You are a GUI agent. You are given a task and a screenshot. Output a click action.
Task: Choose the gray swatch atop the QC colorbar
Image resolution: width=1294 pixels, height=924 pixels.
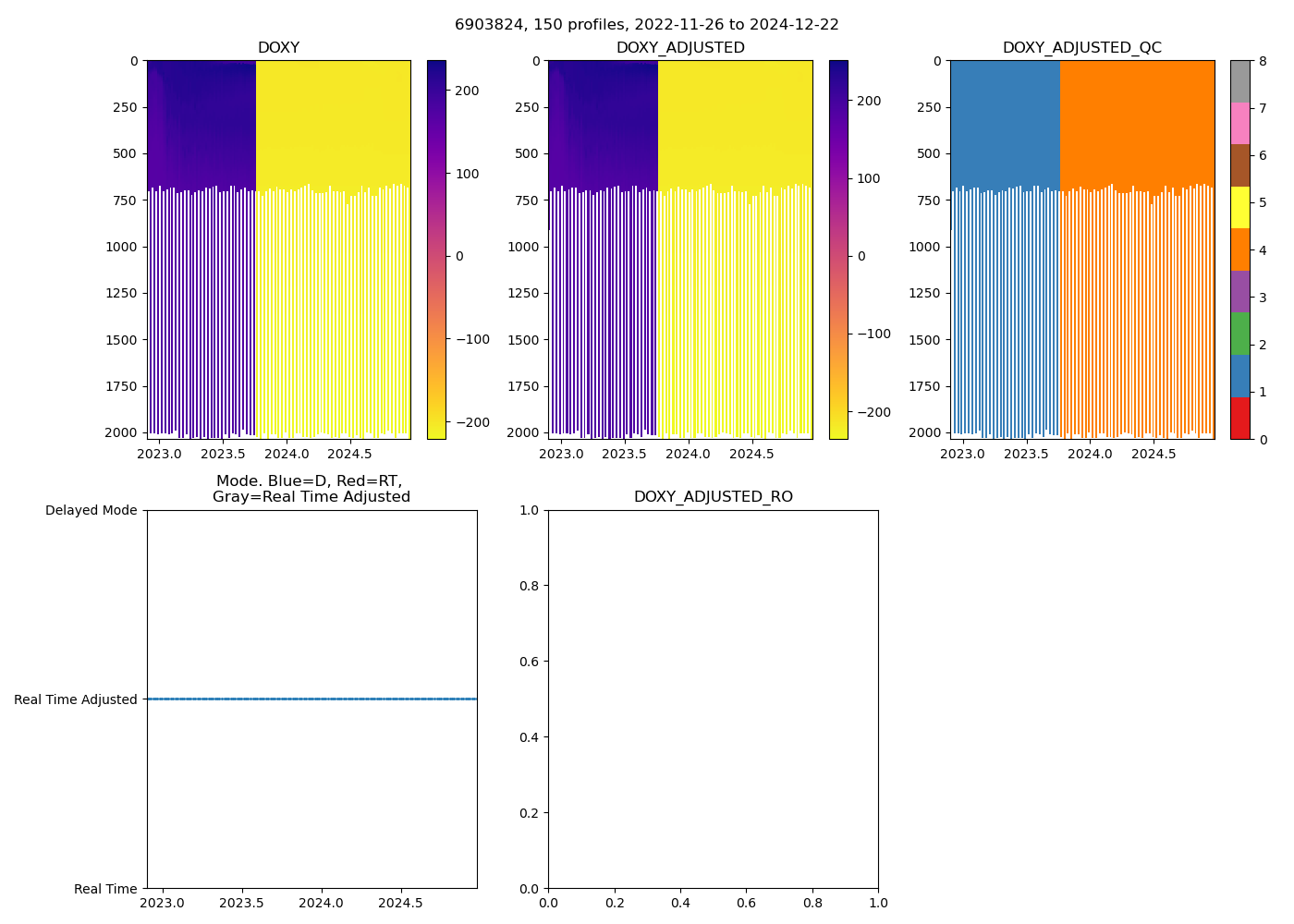point(1239,81)
